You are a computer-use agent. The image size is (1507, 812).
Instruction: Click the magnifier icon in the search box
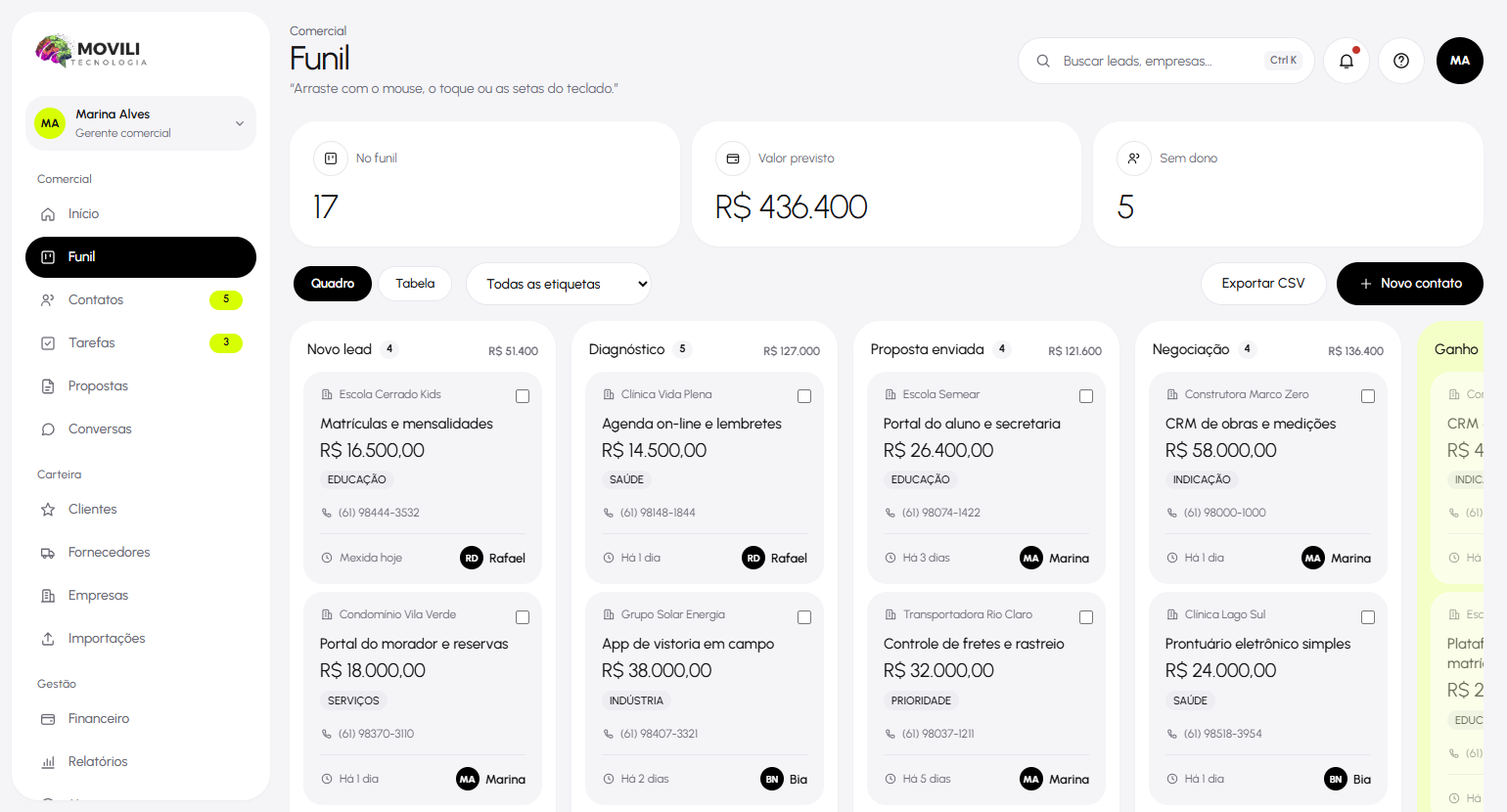click(x=1043, y=61)
